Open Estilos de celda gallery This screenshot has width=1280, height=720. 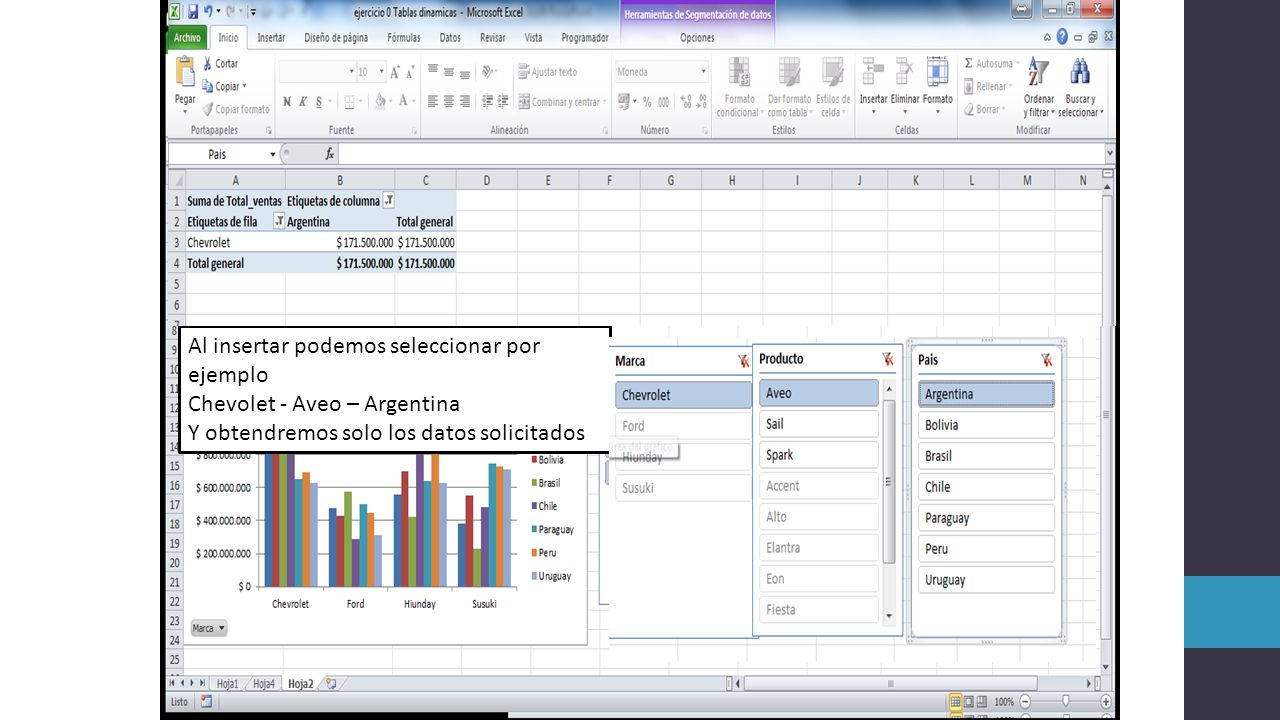coord(832,87)
